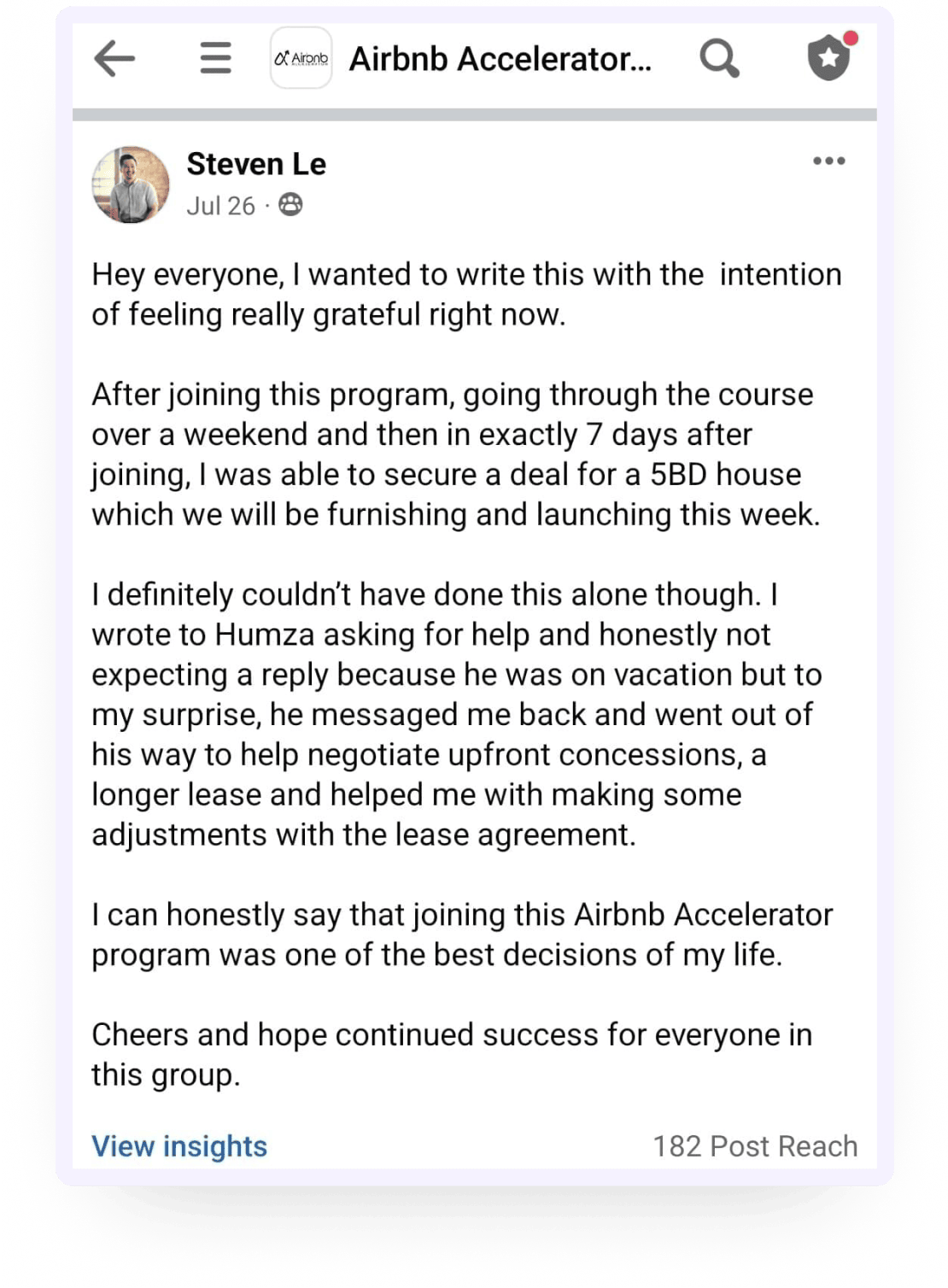Click the paragraph starting "I can honestly say"

(462, 934)
